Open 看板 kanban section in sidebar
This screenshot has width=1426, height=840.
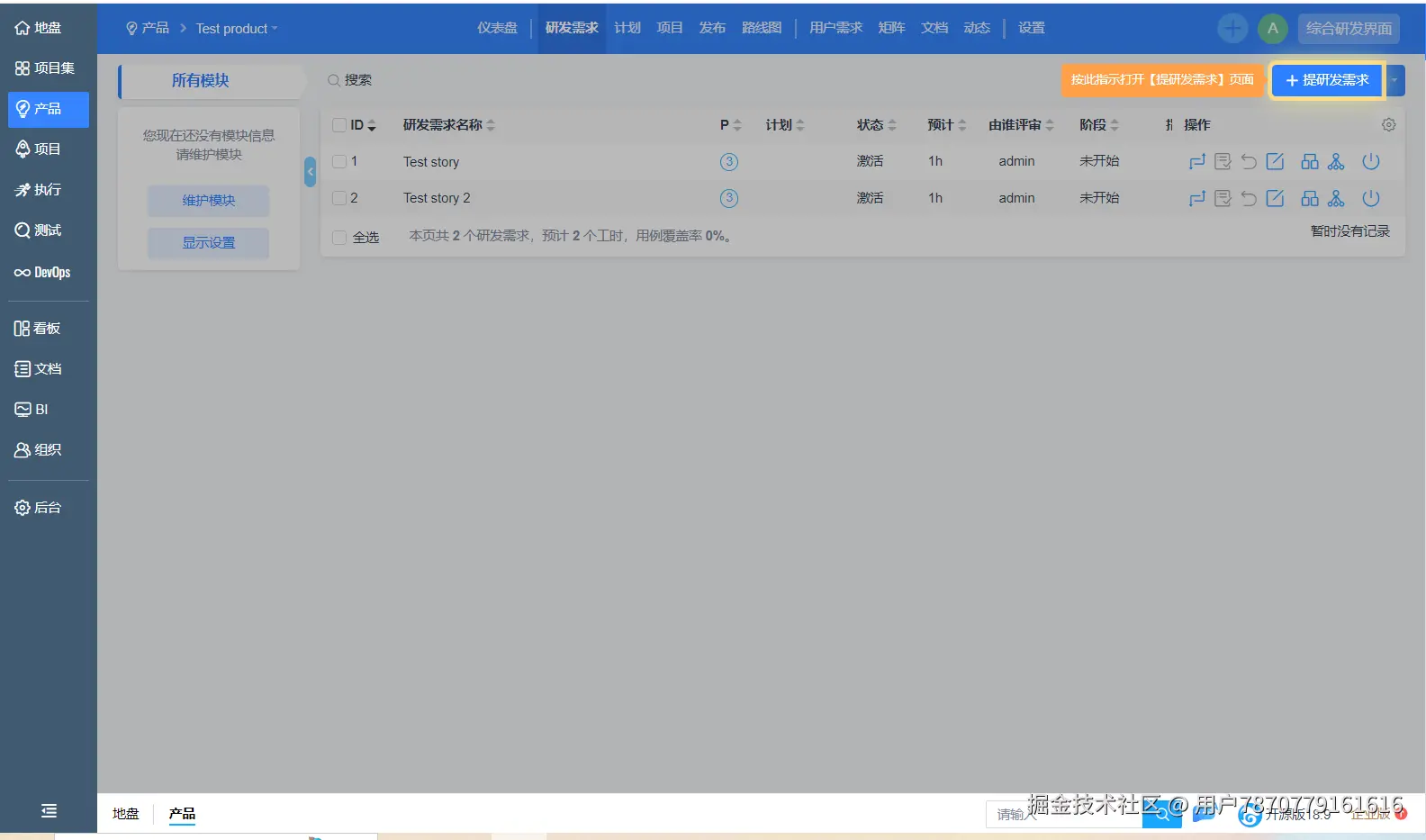coord(38,329)
